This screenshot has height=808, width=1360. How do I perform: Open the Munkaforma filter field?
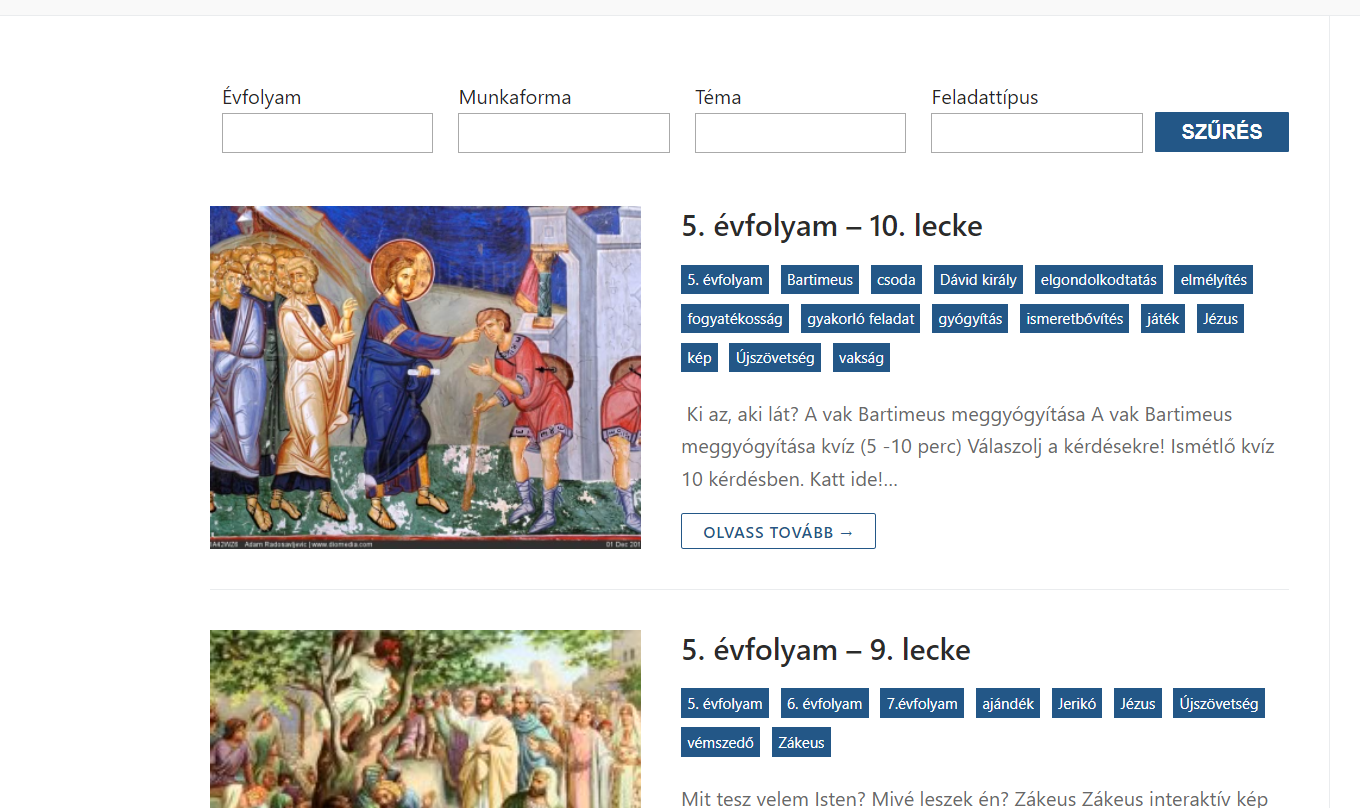(564, 133)
